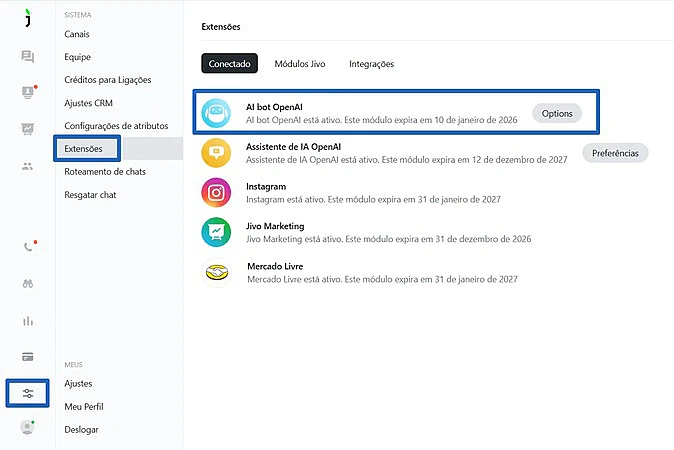Click text 'expira em 10 de janeiro de 2026'
674x450 pixels.
point(456,120)
